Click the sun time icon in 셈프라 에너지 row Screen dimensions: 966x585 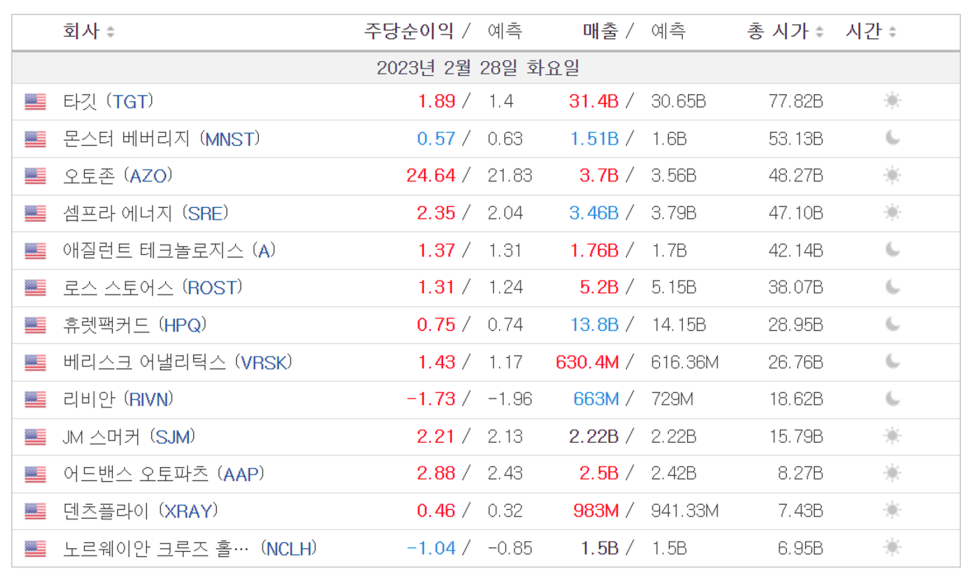click(x=892, y=212)
